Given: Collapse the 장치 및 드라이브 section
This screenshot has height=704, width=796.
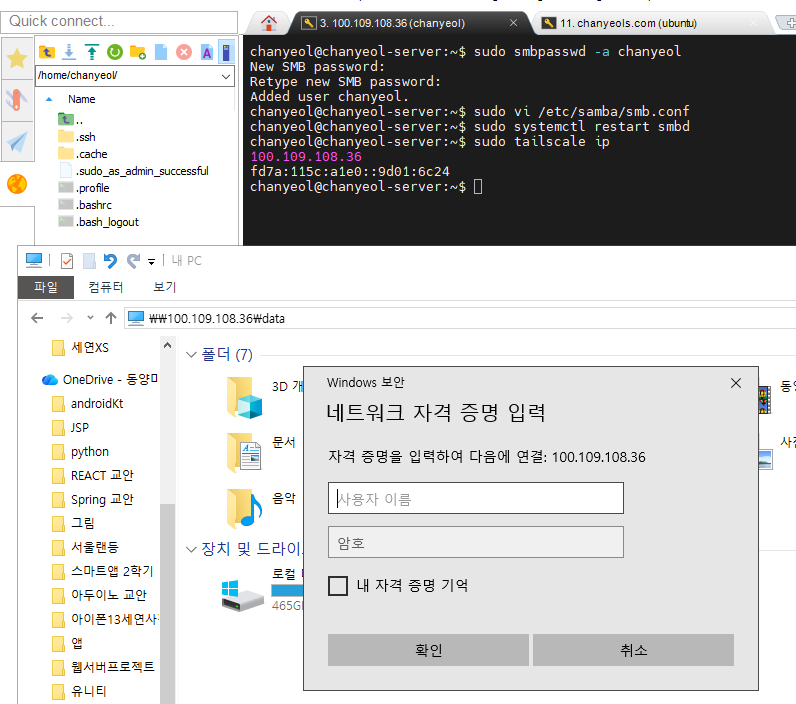Looking at the screenshot, I should (191, 549).
